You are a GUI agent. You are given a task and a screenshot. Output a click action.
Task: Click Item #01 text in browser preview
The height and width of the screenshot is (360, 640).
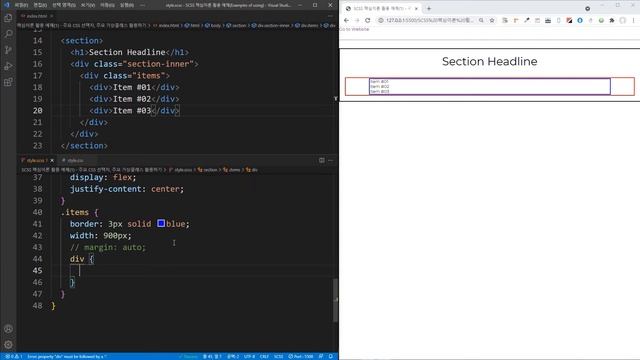coord(379,82)
